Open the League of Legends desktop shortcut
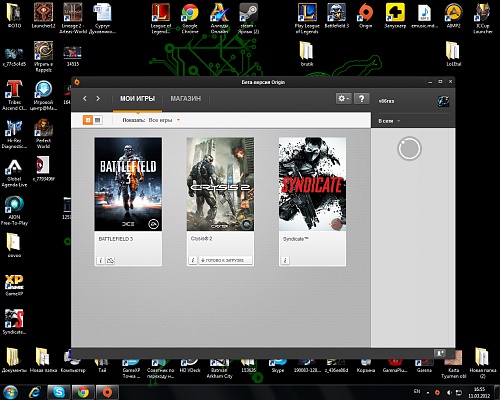 (161, 19)
